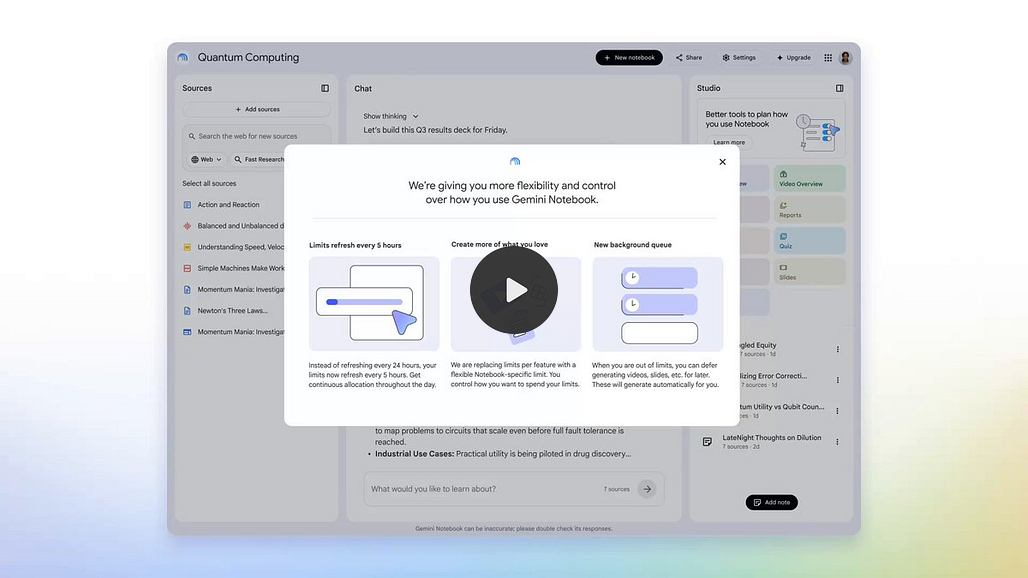Select all sources
1028x578 pixels.
coord(209,183)
